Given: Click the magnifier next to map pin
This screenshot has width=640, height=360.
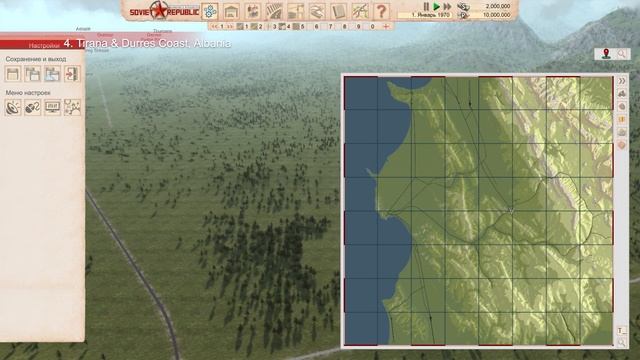Looking at the screenshot, I should tap(621, 53).
